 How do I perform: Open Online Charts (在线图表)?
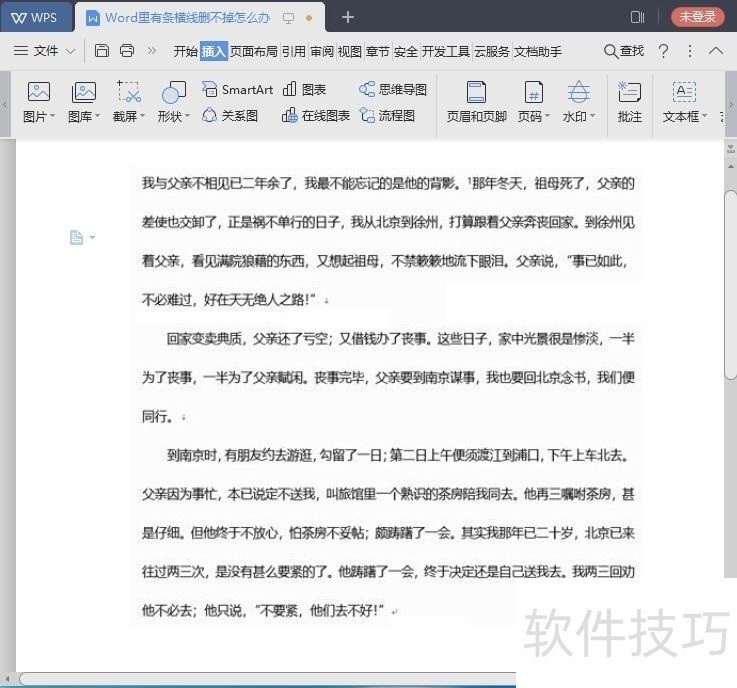click(316, 116)
